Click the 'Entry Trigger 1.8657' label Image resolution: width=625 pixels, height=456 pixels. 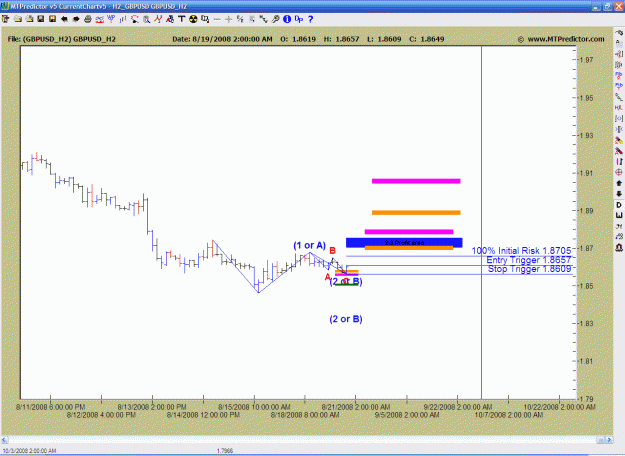(x=529, y=260)
